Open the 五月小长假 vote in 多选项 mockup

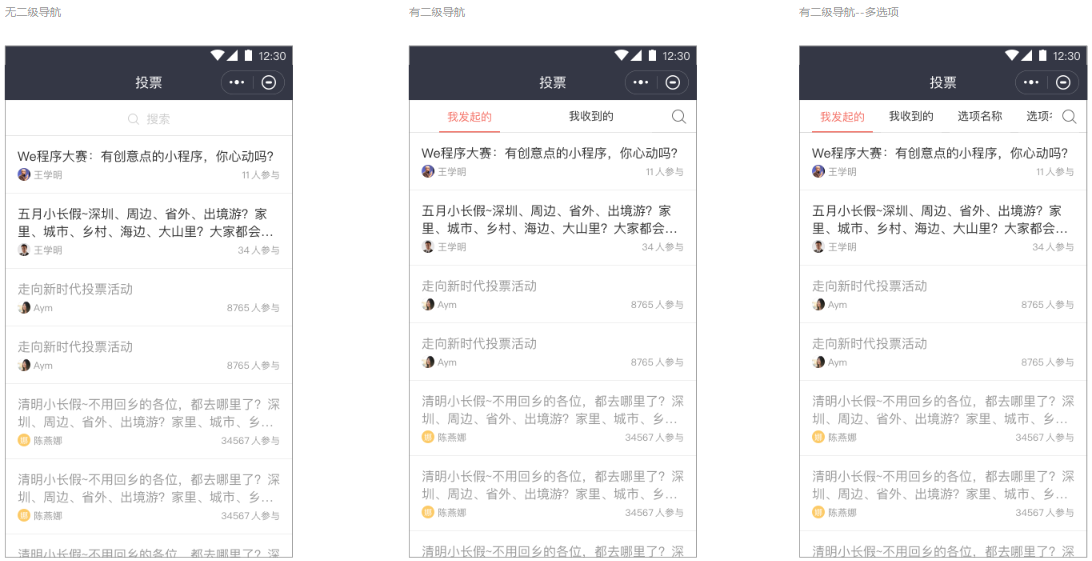click(x=943, y=228)
